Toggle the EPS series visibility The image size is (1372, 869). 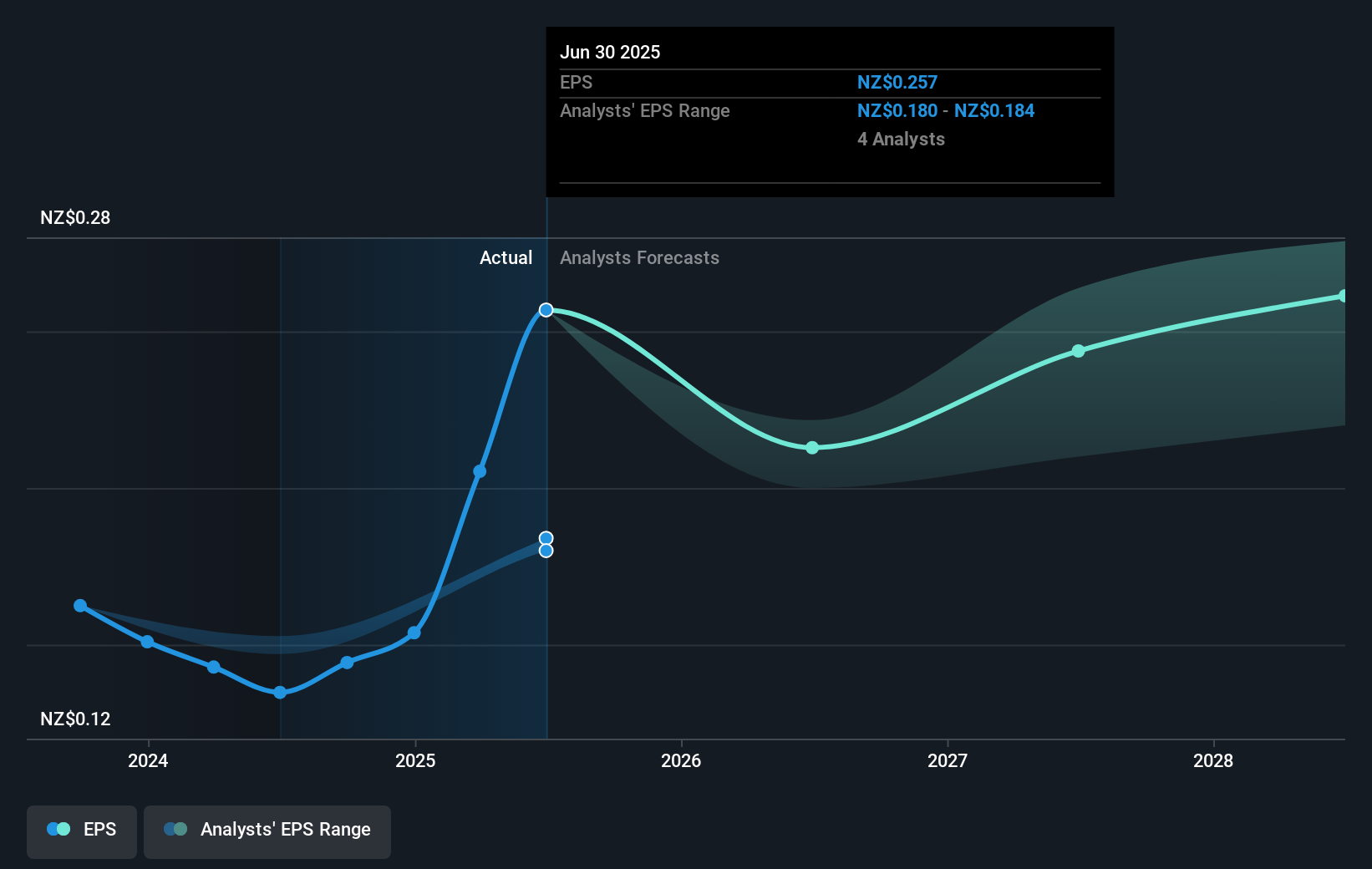pyautogui.click(x=81, y=831)
